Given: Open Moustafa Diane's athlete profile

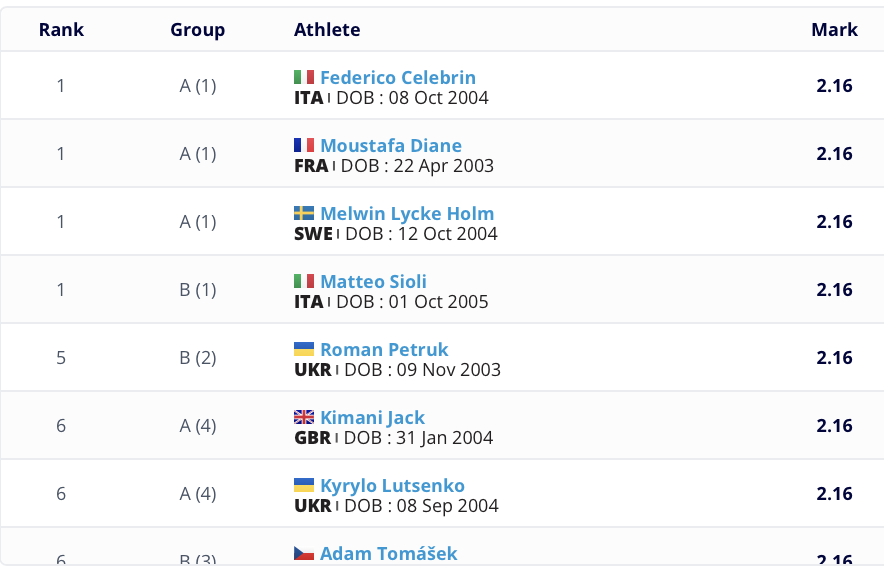Looking at the screenshot, I should [x=391, y=145].
